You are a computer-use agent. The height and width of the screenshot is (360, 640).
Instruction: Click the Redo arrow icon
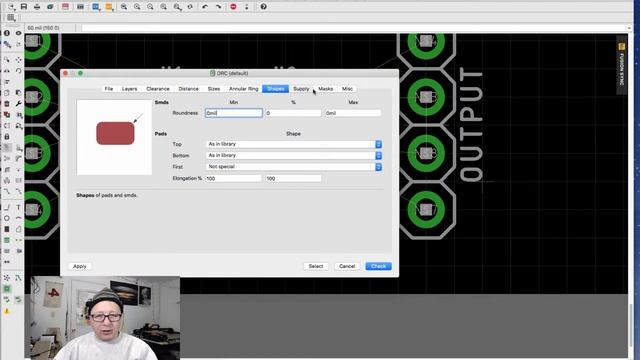pos(218,7)
